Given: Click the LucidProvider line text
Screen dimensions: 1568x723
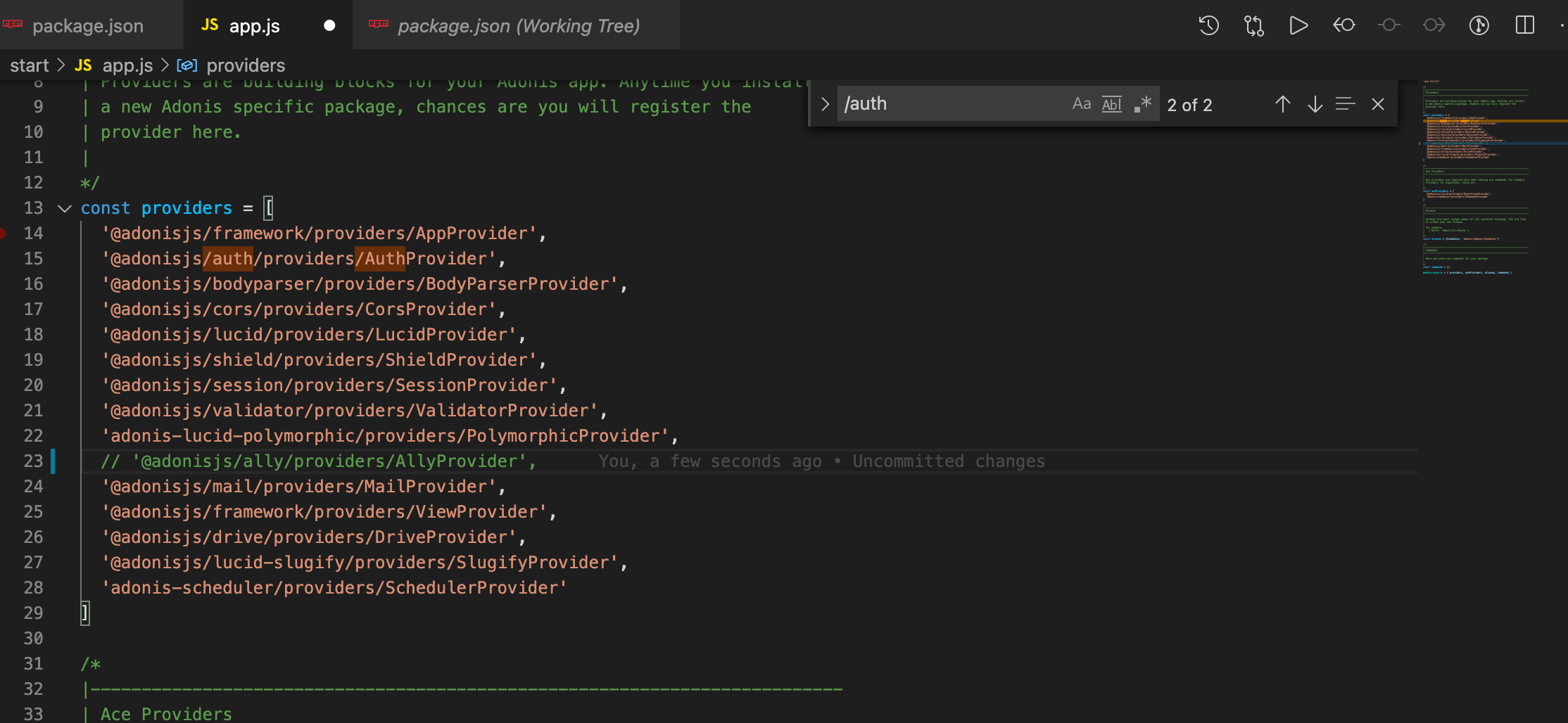Looking at the screenshot, I should click(314, 335).
